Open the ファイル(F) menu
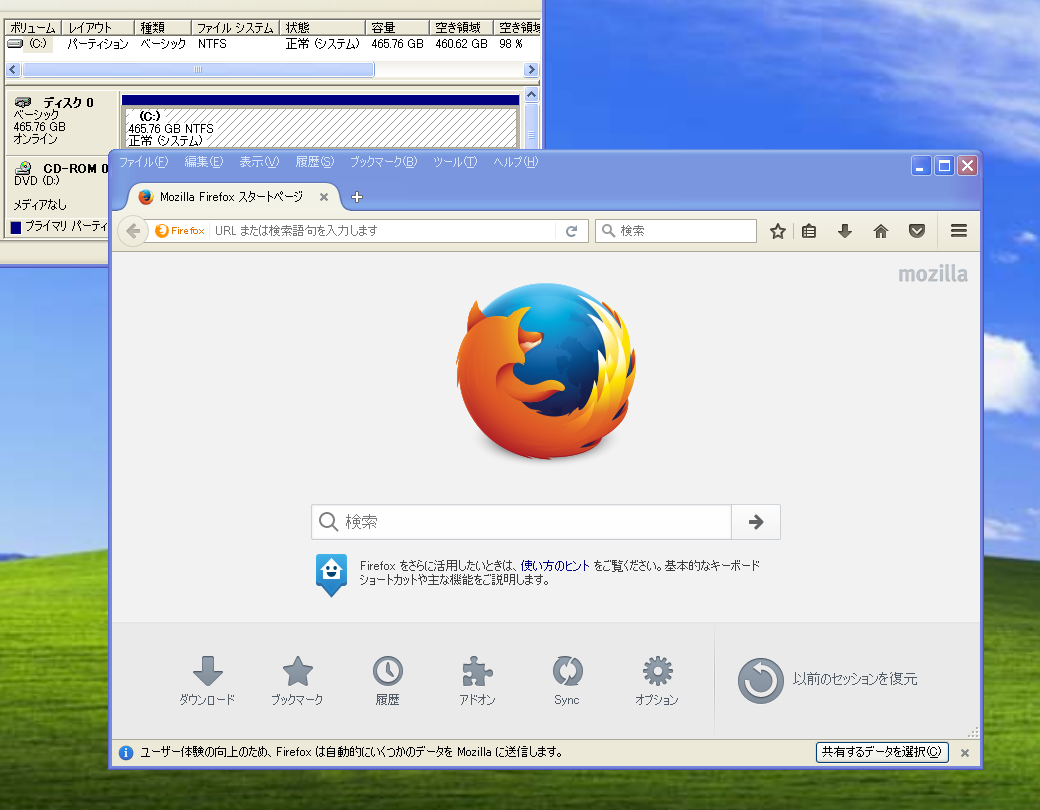1040x810 pixels. coord(143,162)
